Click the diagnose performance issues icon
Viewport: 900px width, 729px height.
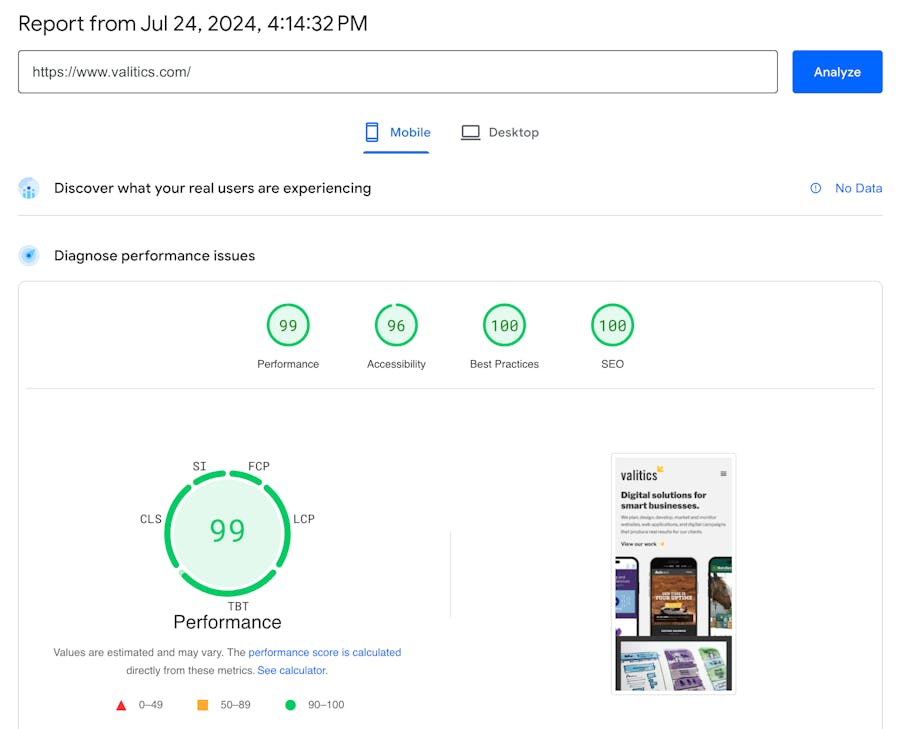29,256
